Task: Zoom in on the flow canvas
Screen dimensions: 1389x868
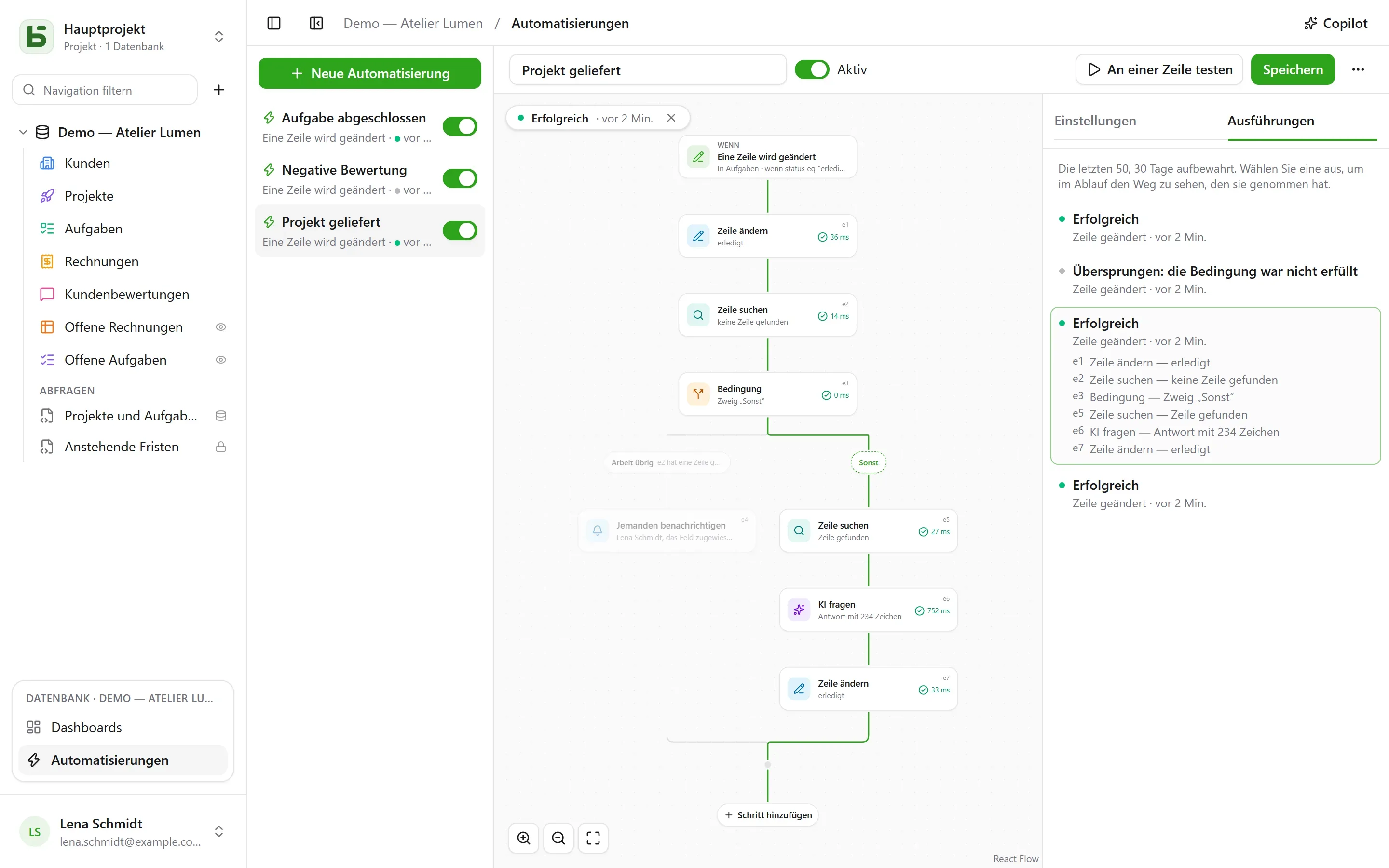Action: click(x=523, y=838)
